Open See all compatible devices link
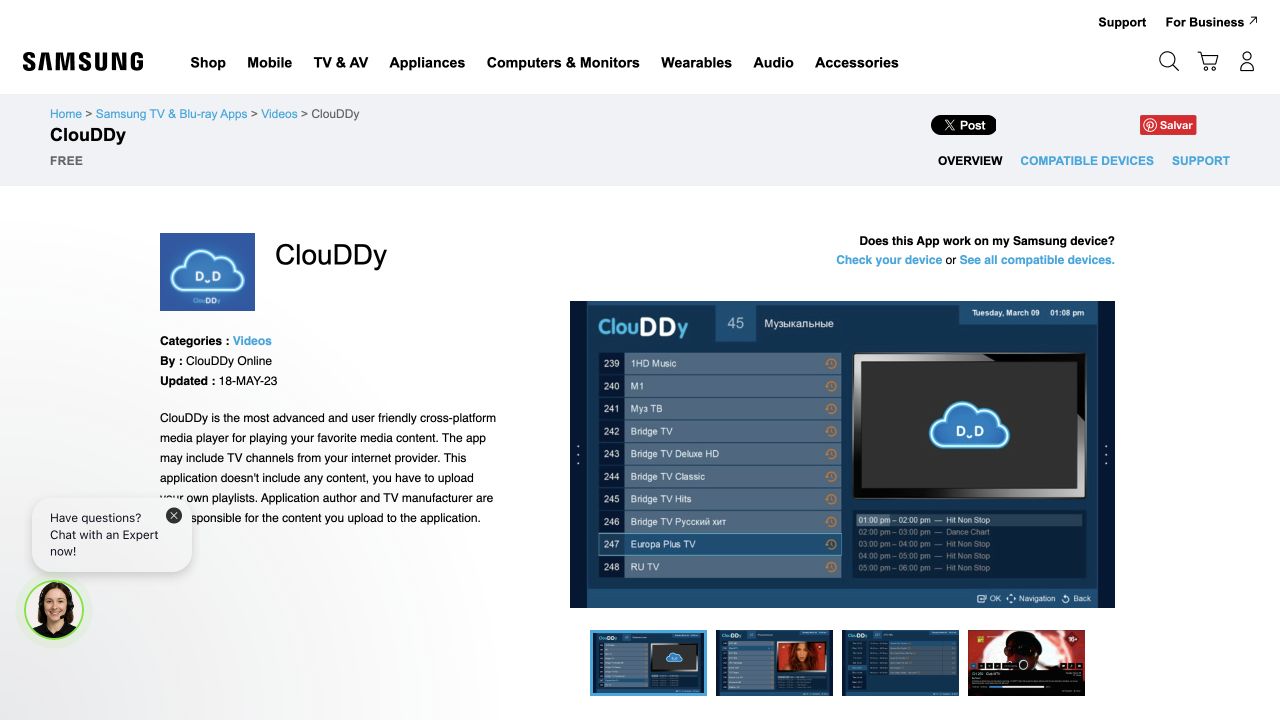This screenshot has height=720, width=1280. (x=1037, y=260)
